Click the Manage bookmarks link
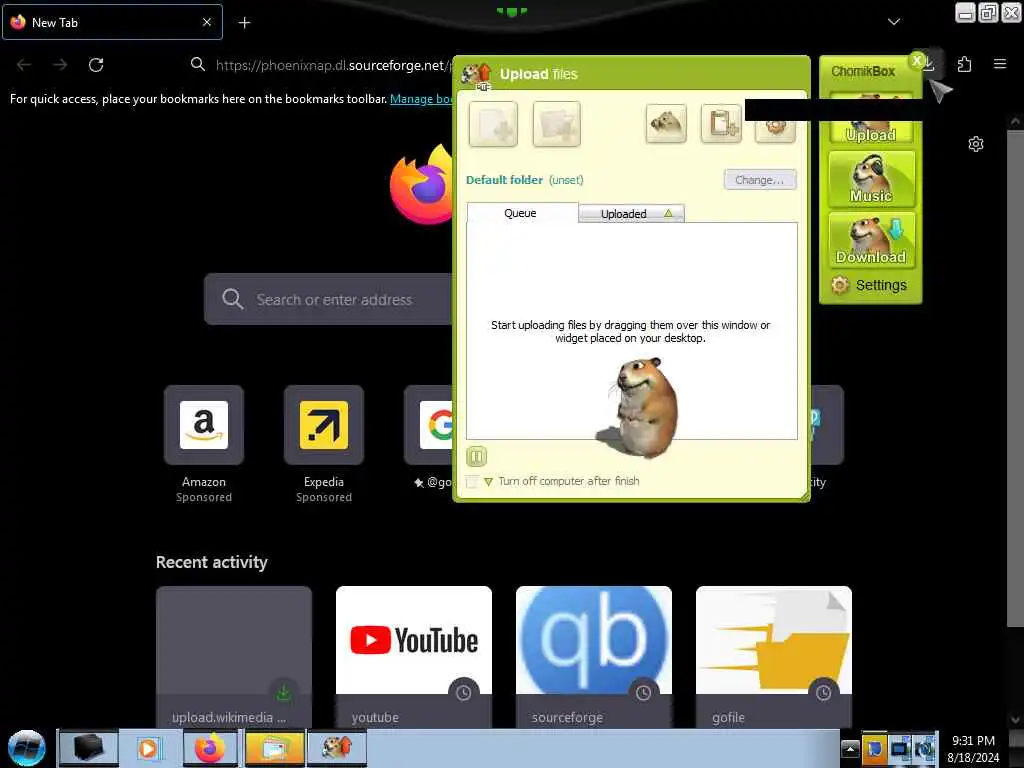Image resolution: width=1024 pixels, height=768 pixels. (421, 99)
